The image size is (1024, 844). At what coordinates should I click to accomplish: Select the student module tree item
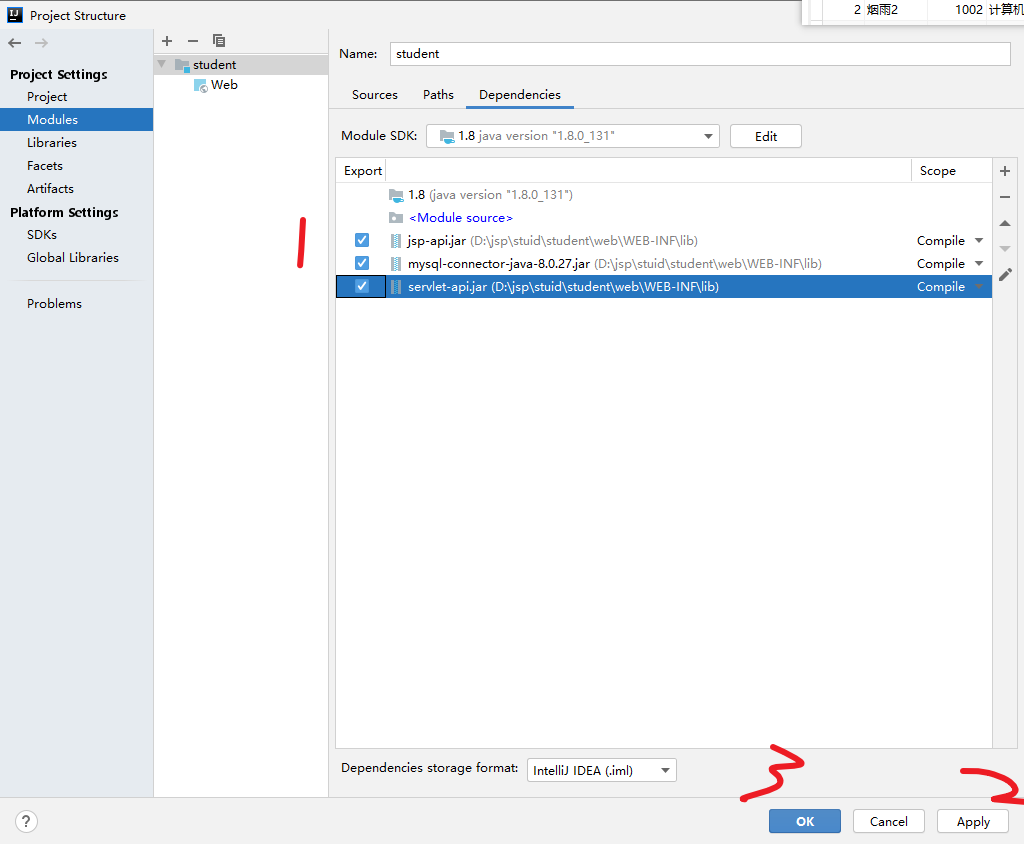(241, 65)
